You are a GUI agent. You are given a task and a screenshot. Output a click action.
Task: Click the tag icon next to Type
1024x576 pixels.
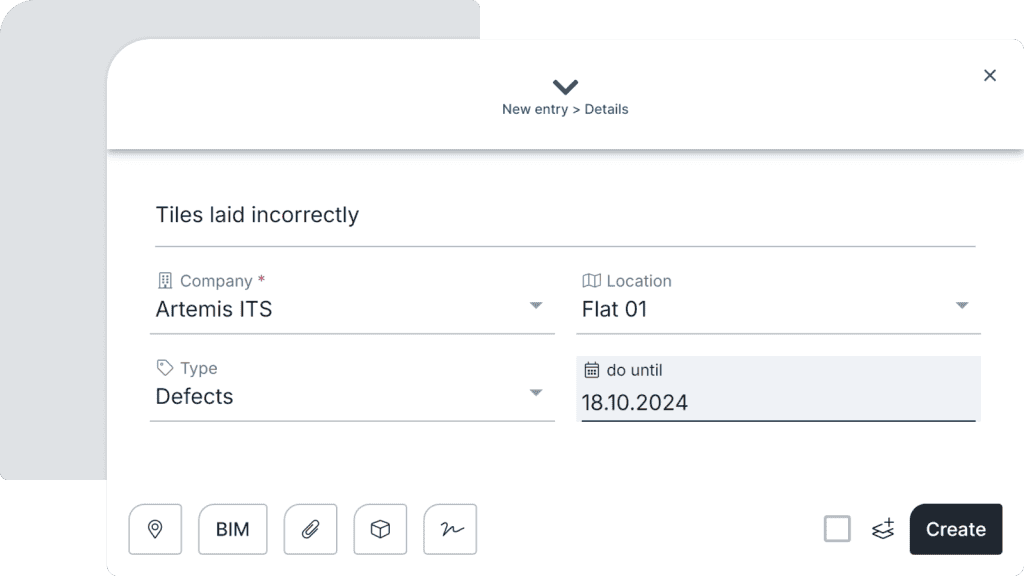(163, 368)
